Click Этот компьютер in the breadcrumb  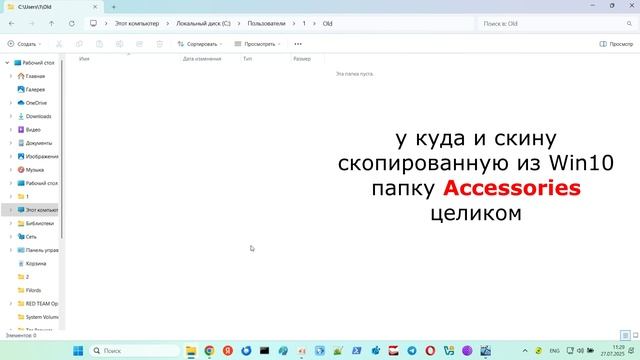click(x=137, y=24)
